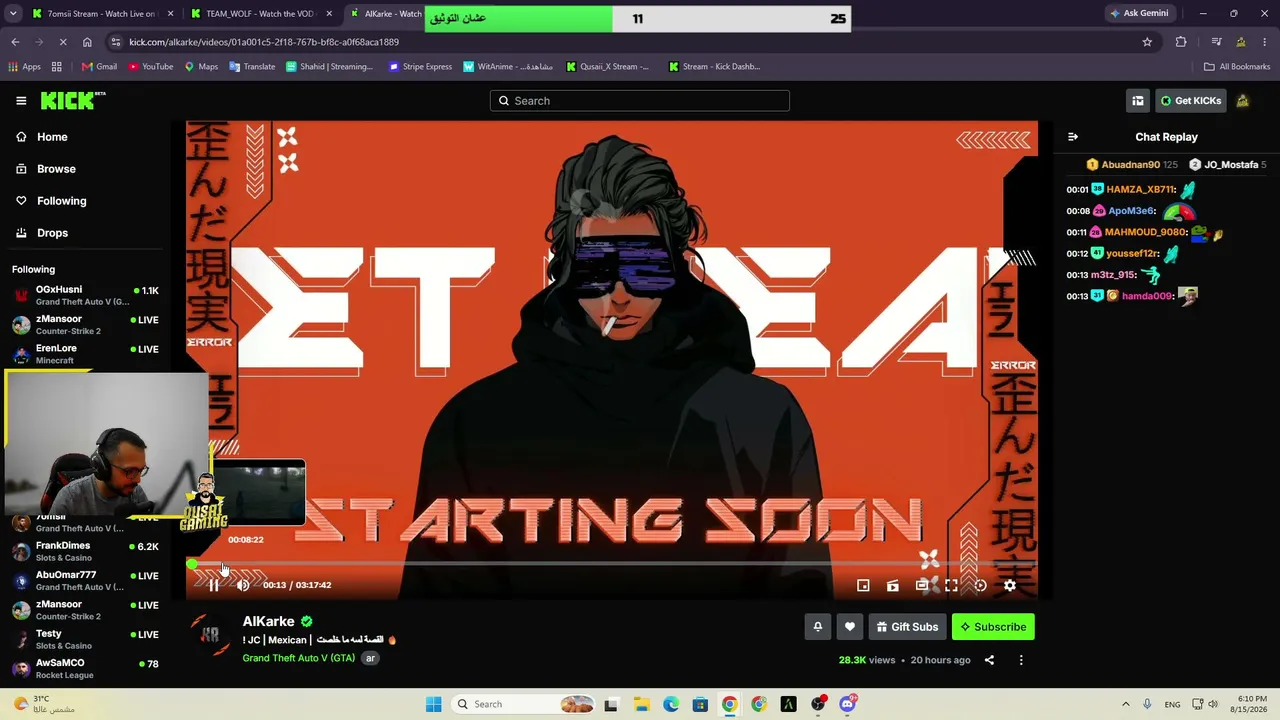The width and height of the screenshot is (1280, 720).
Task: Open YouTube bookmark
Action: (x=150, y=67)
